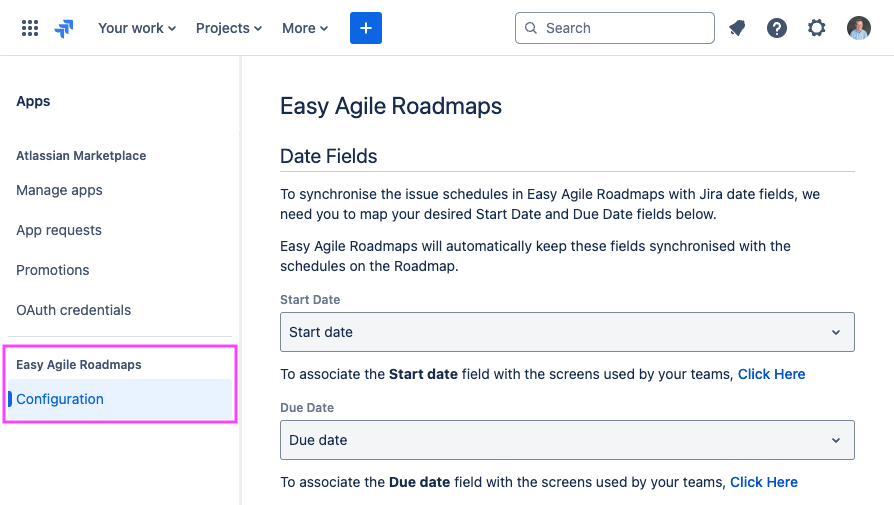Click chevron arrow of Start date field
This screenshot has height=505, width=894.
pyautogui.click(x=836, y=332)
